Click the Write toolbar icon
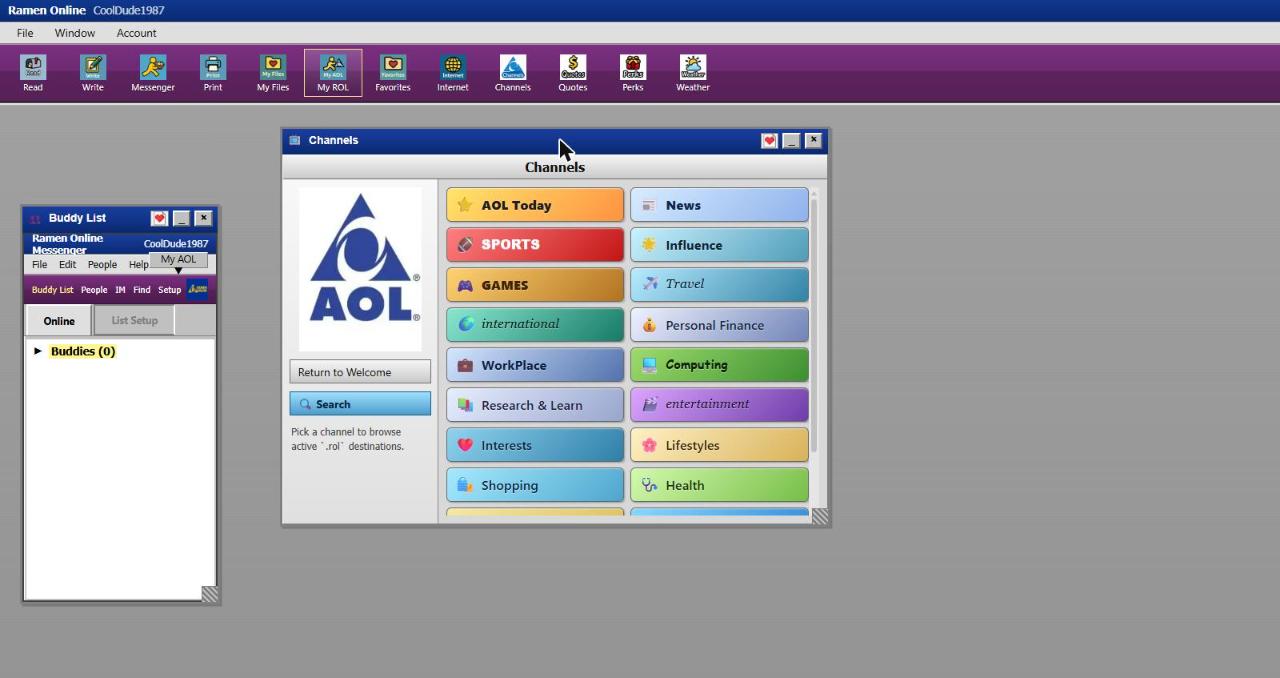 tap(93, 73)
